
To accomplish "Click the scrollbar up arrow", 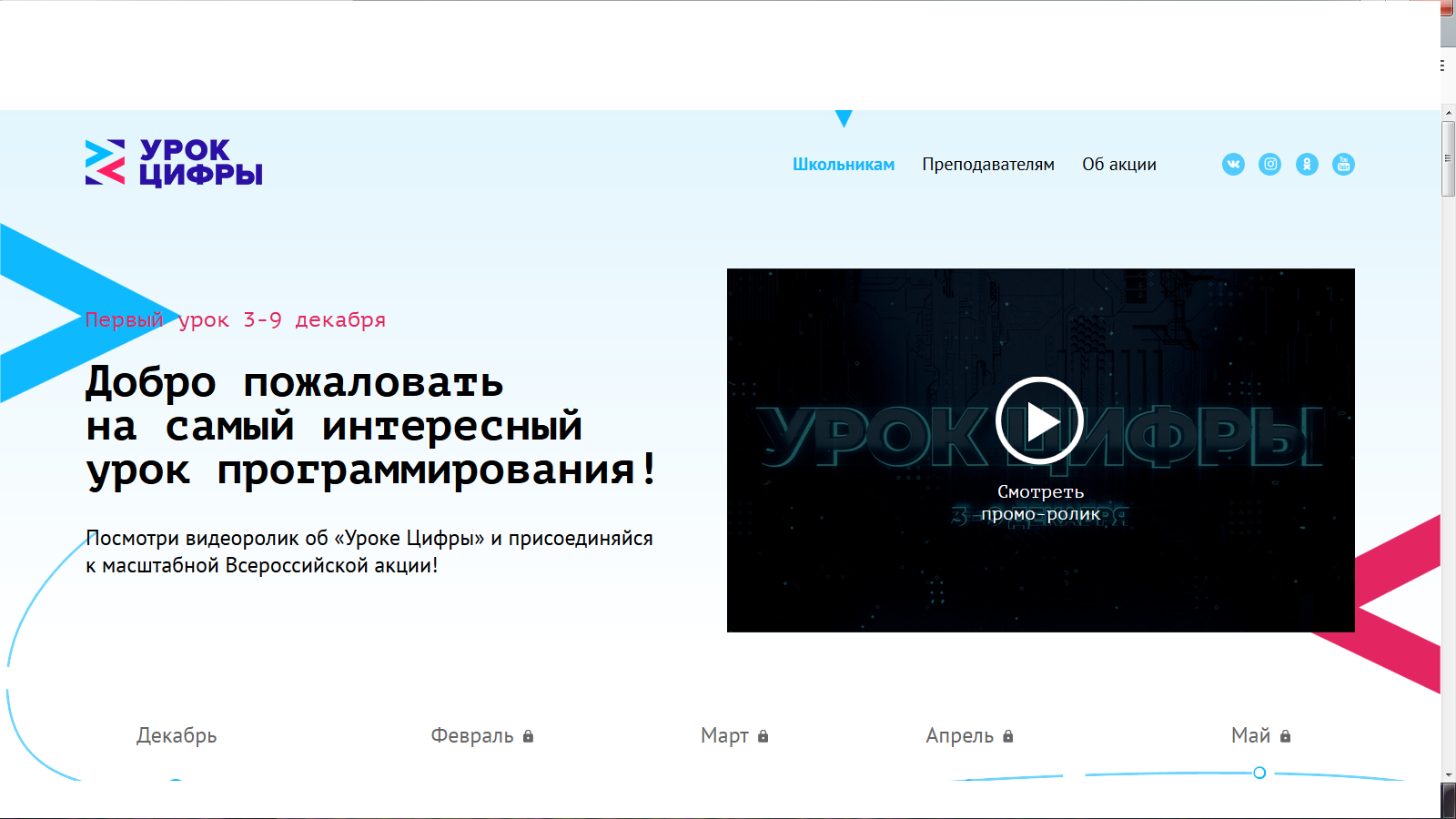I will [1449, 114].
